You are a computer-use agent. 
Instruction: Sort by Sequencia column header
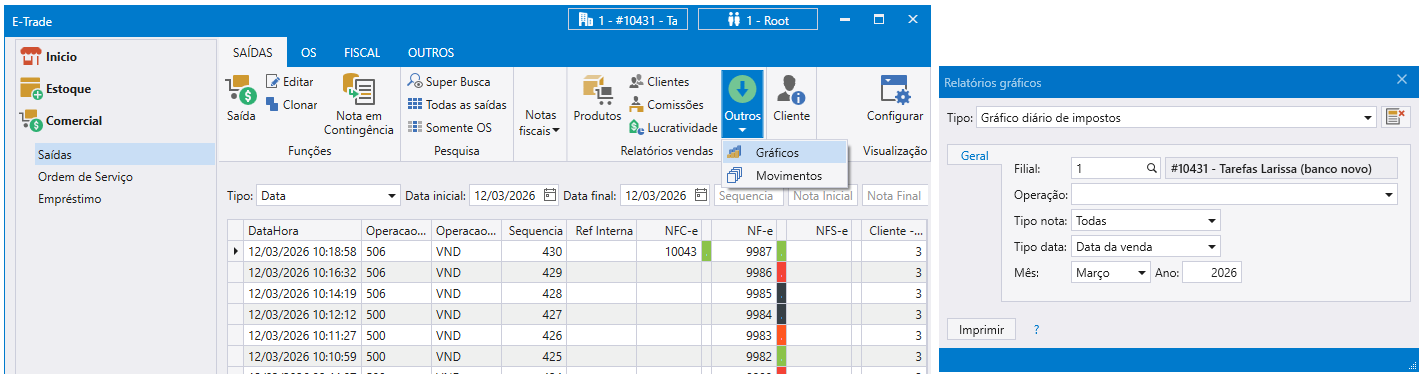point(534,230)
